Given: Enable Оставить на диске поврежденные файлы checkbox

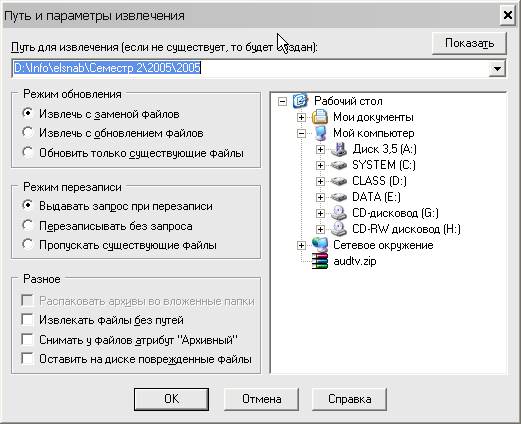Looking at the screenshot, I should [x=27, y=359].
